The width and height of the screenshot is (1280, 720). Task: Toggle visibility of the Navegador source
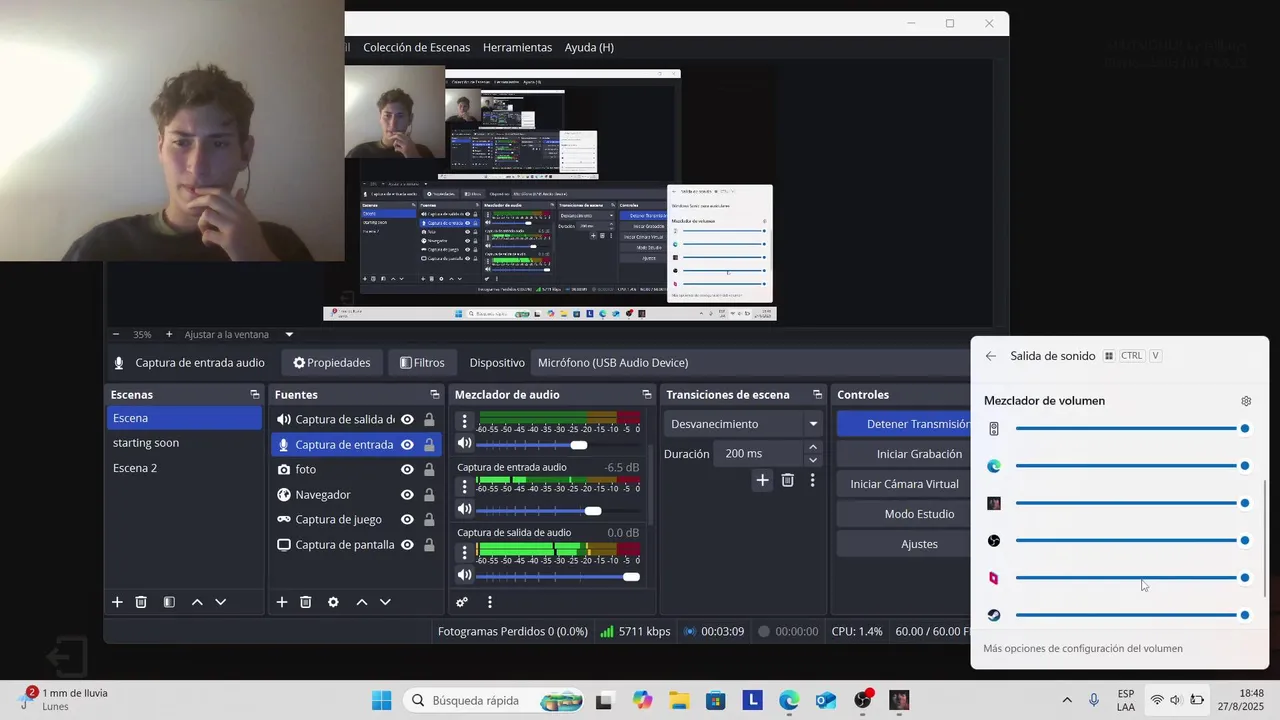point(407,495)
